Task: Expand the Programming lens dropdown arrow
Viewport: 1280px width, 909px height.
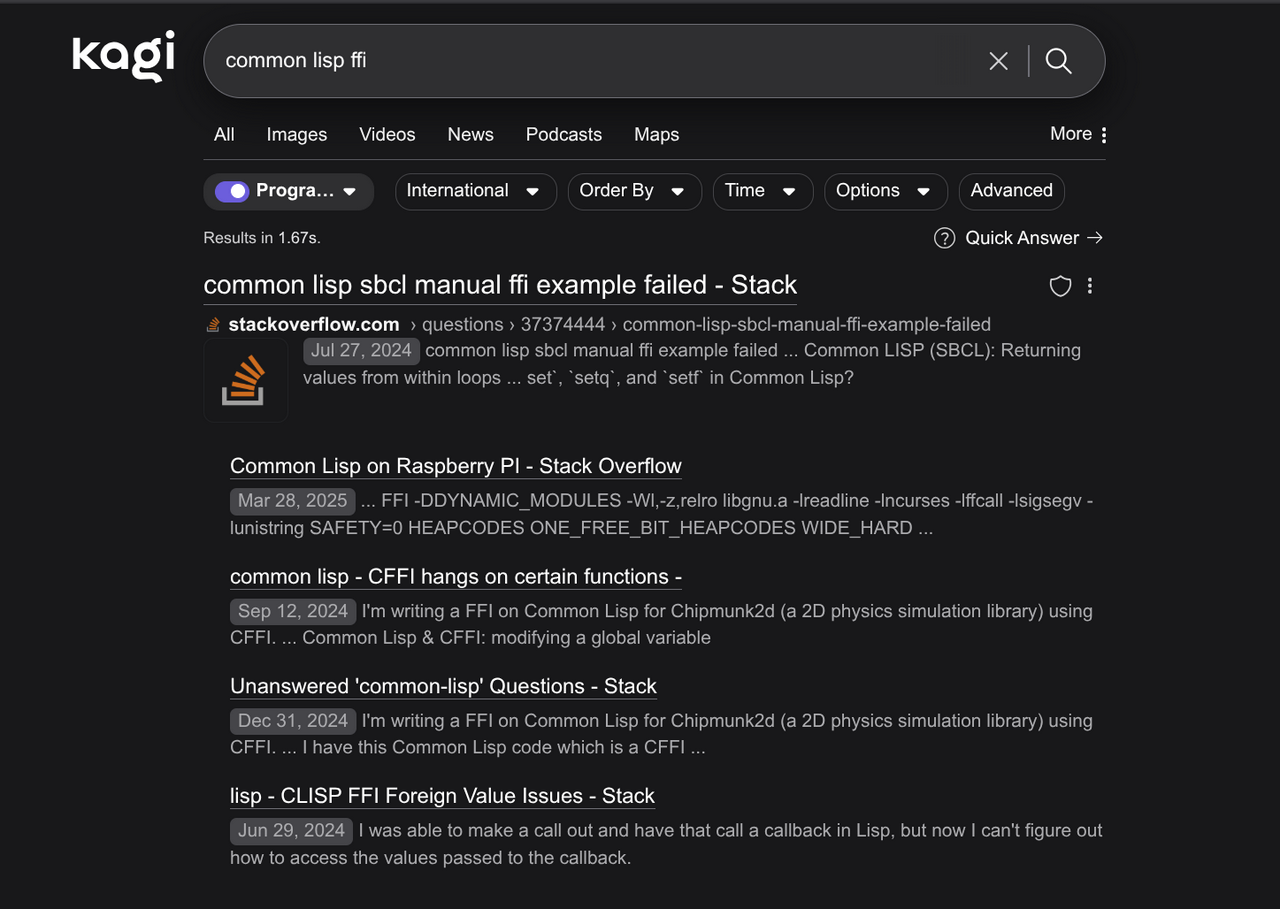Action: pos(349,192)
